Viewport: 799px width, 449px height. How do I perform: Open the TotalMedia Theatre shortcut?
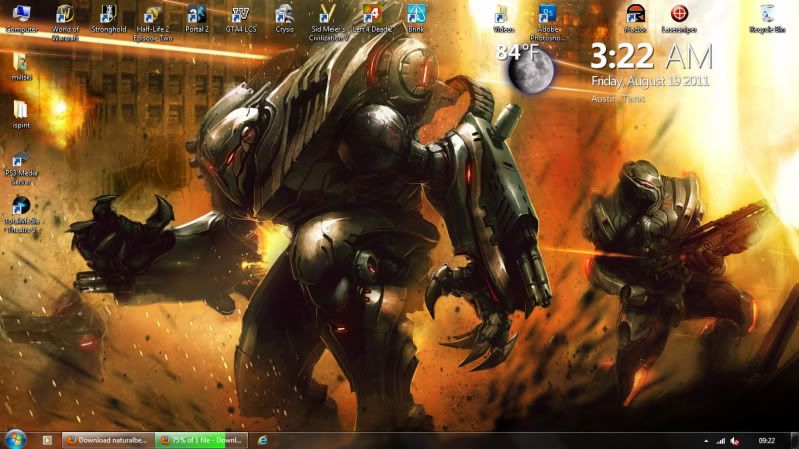tap(21, 215)
